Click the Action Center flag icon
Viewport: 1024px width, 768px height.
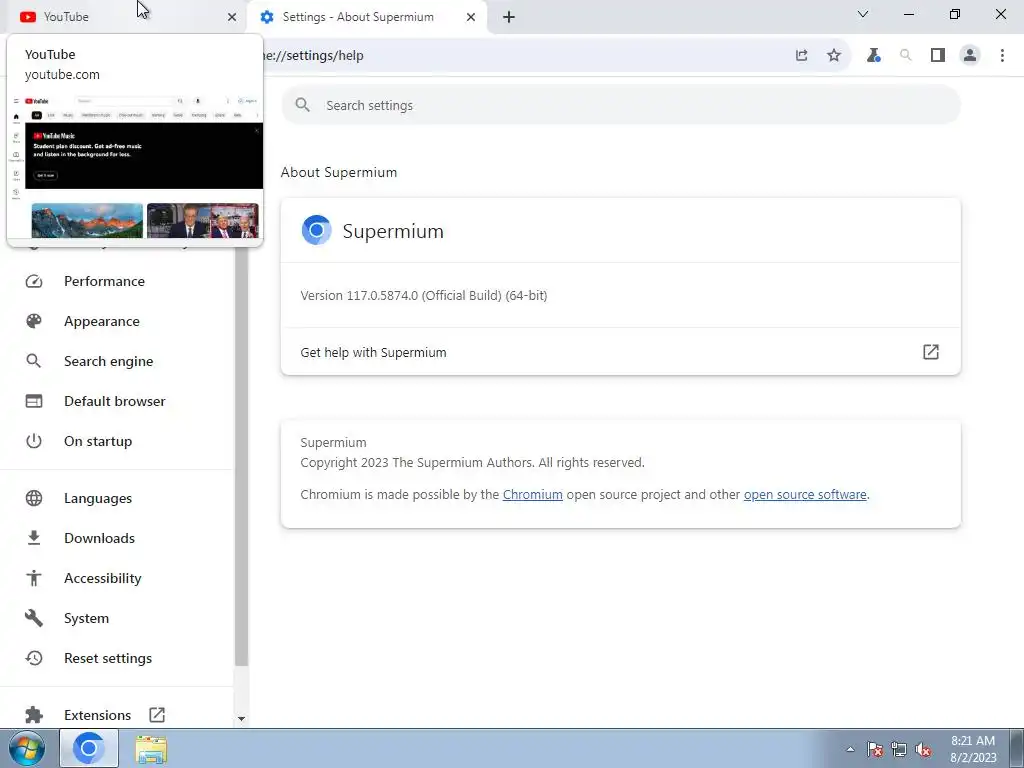875,750
